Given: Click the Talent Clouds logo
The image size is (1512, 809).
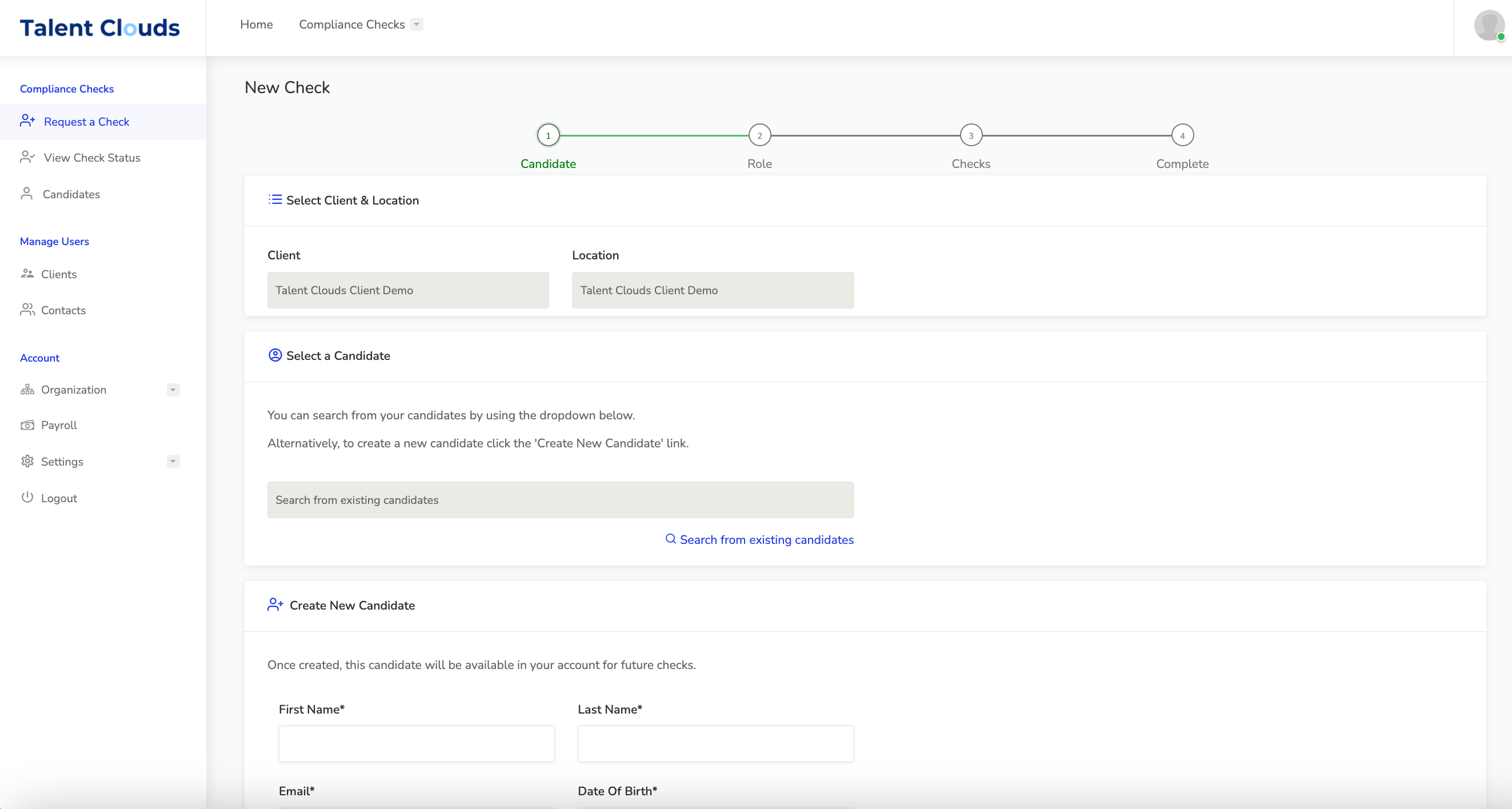Looking at the screenshot, I should pyautogui.click(x=100, y=27).
